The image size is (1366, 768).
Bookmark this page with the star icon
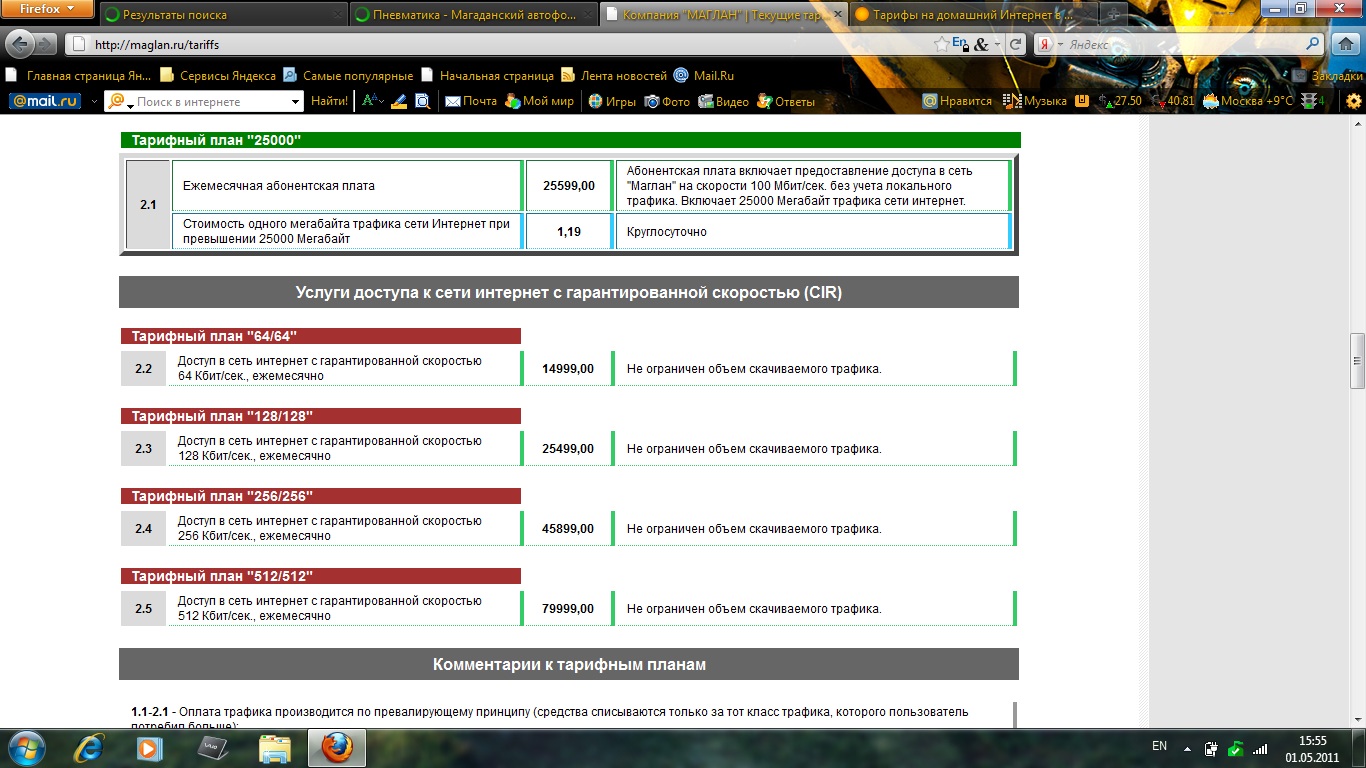[x=941, y=44]
